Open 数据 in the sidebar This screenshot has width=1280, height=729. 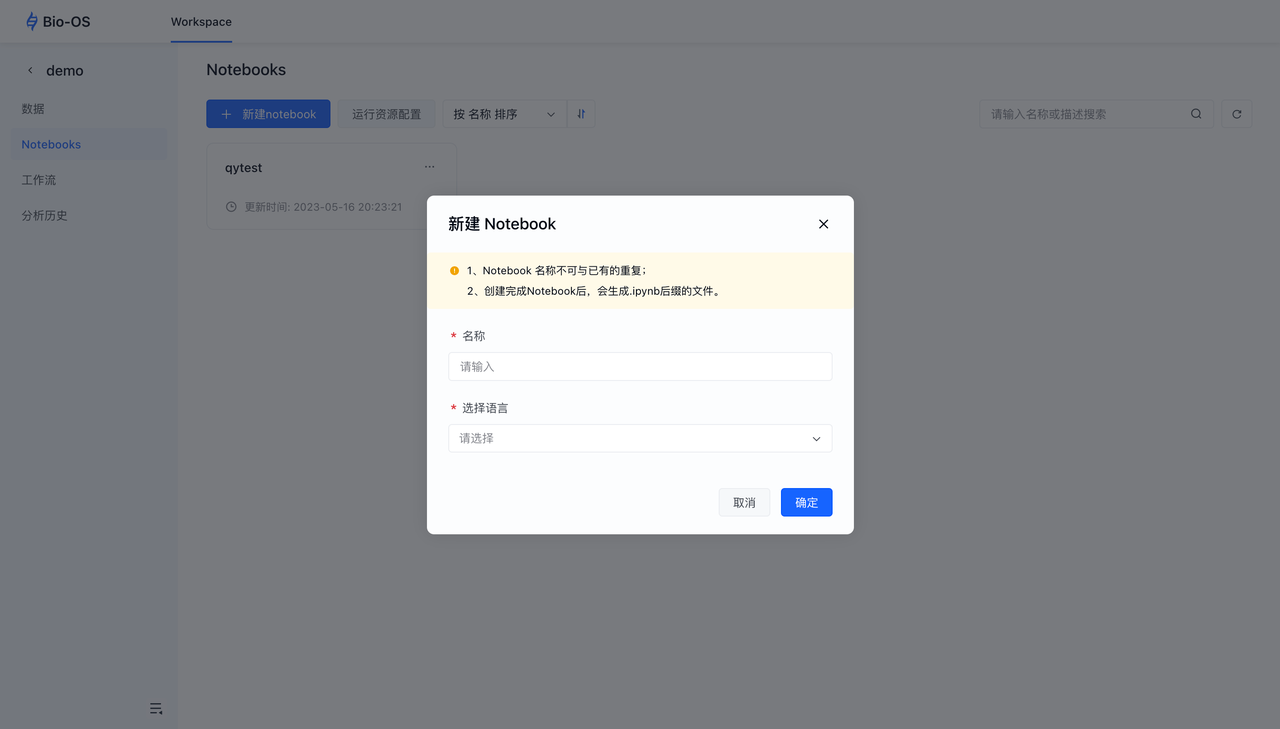click(33, 109)
